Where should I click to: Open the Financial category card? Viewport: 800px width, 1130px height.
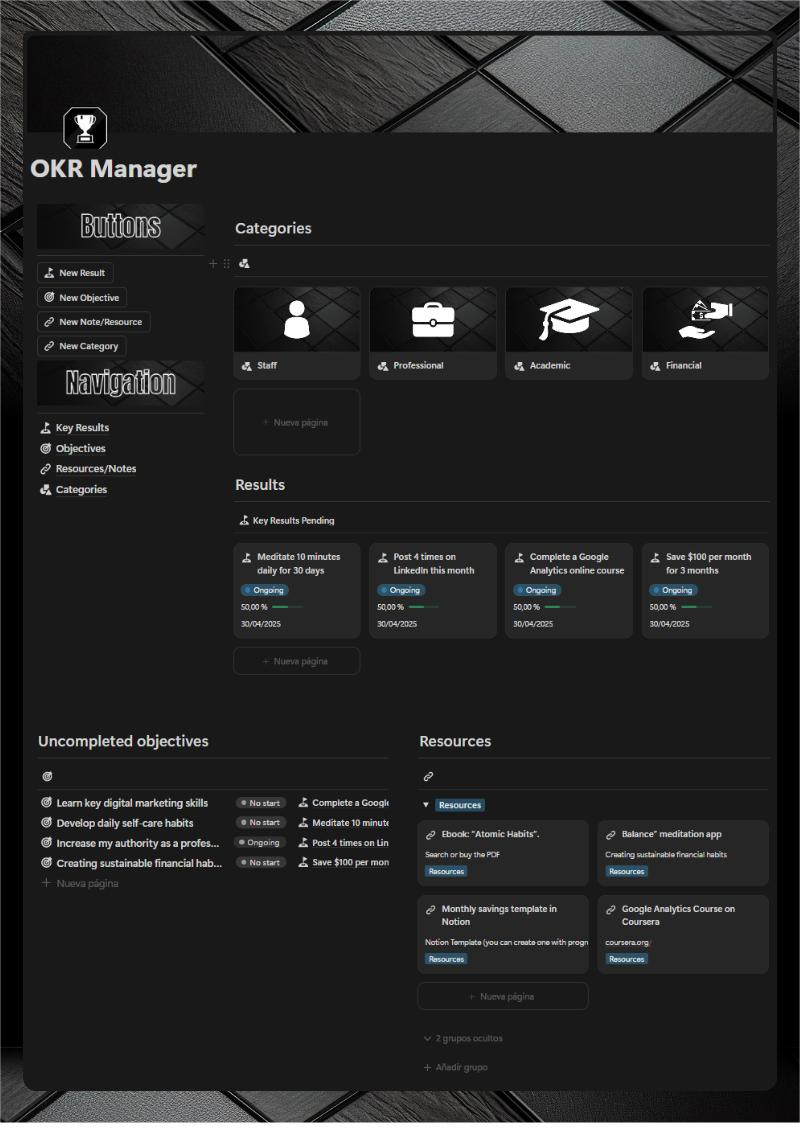coord(706,333)
